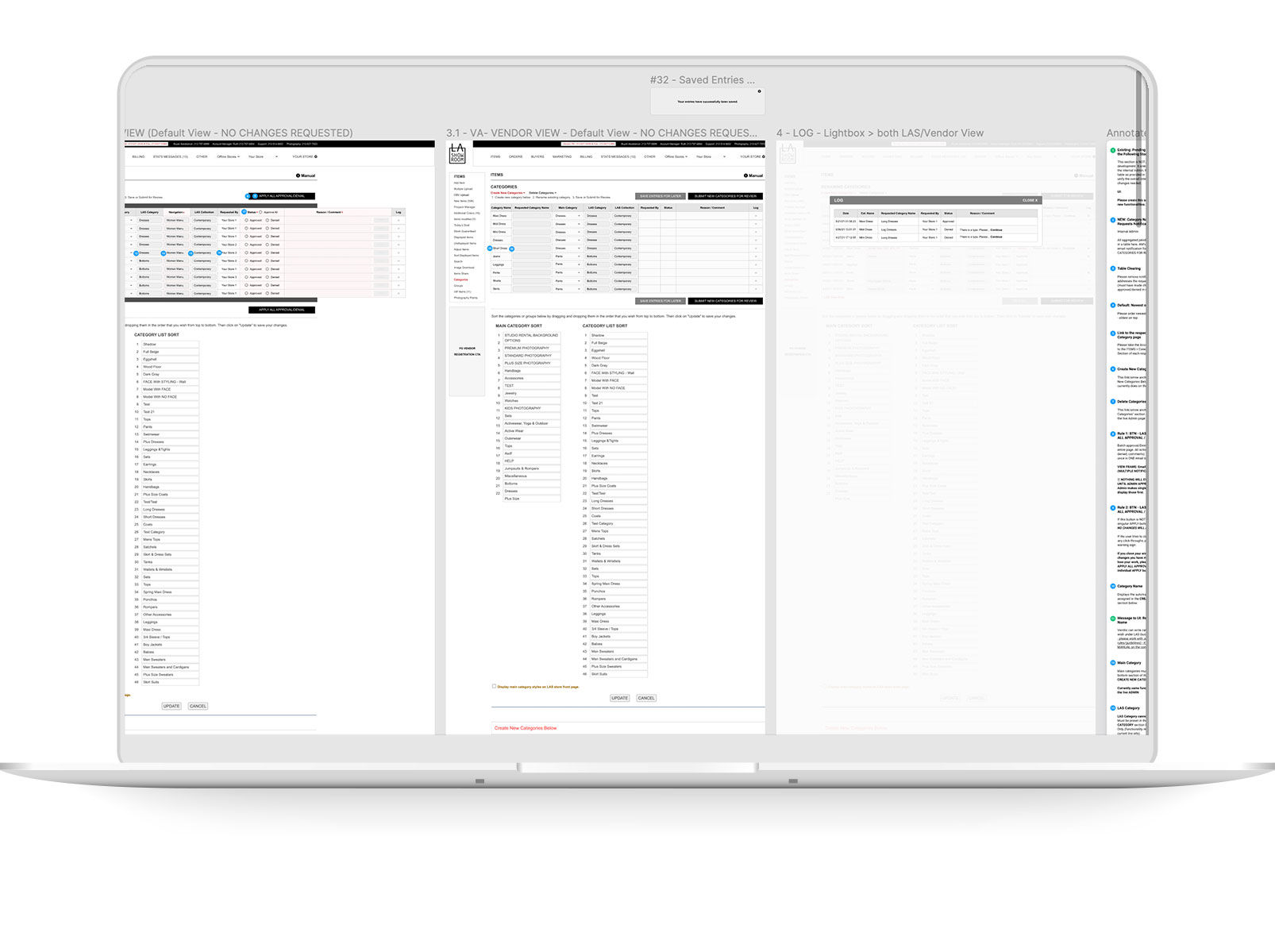Open the MARKETING menu in vendor navigation
1275x952 pixels.
[561, 156]
